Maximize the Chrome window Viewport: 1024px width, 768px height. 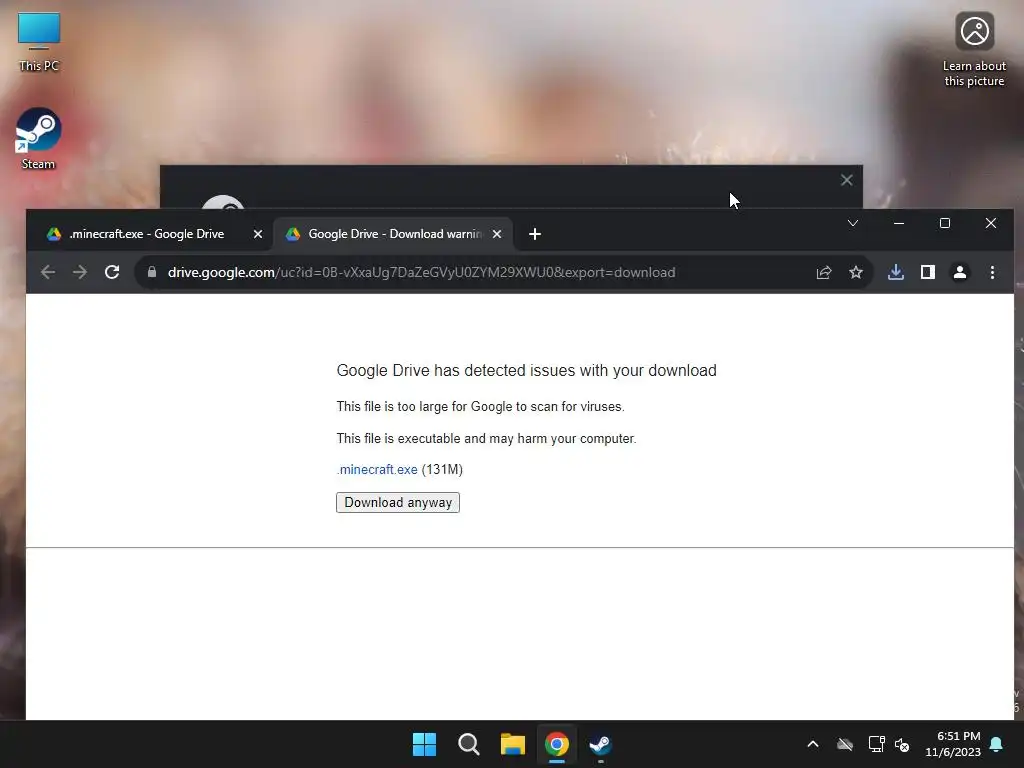point(945,223)
